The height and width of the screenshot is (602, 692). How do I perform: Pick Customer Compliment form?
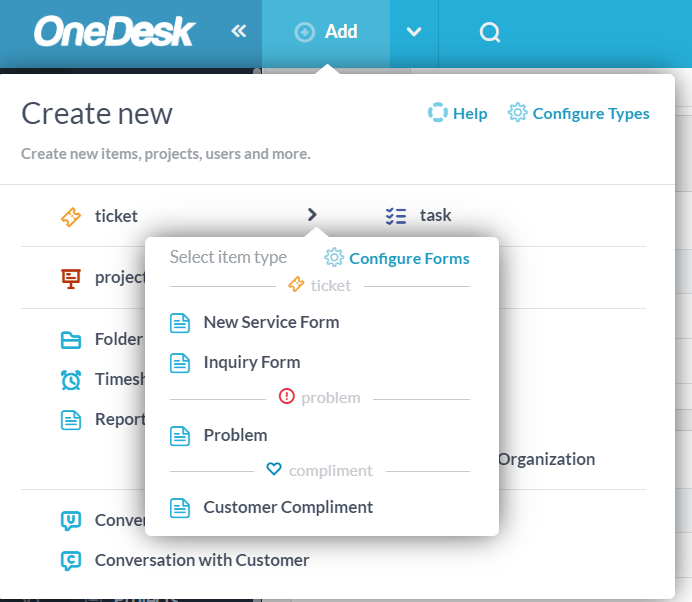pyautogui.click(x=287, y=507)
